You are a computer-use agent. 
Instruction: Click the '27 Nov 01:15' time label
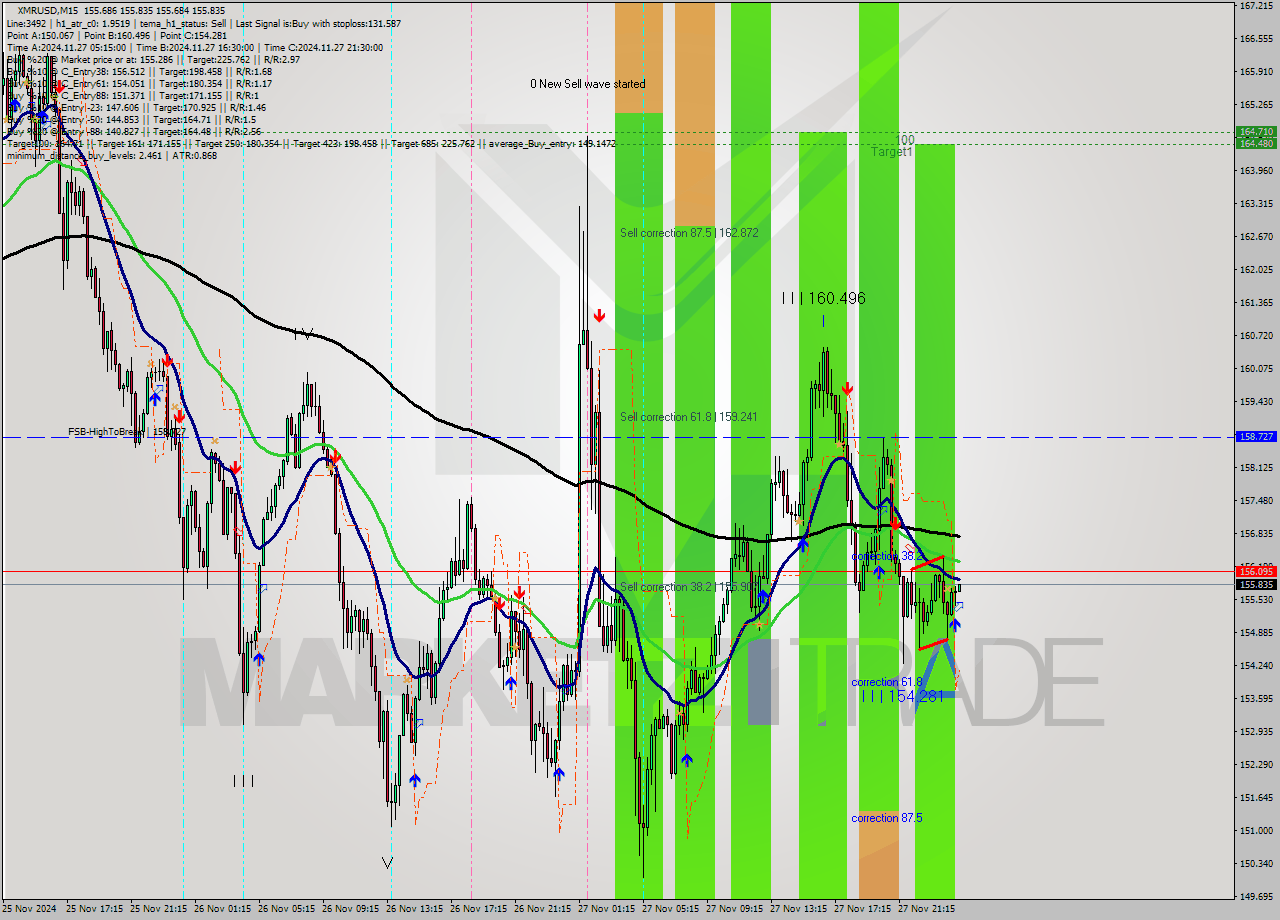click(607, 910)
